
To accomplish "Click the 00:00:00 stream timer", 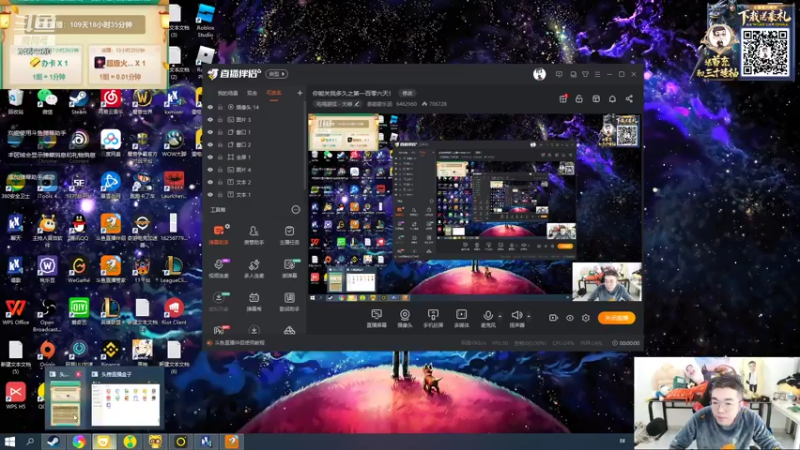I will coord(626,343).
